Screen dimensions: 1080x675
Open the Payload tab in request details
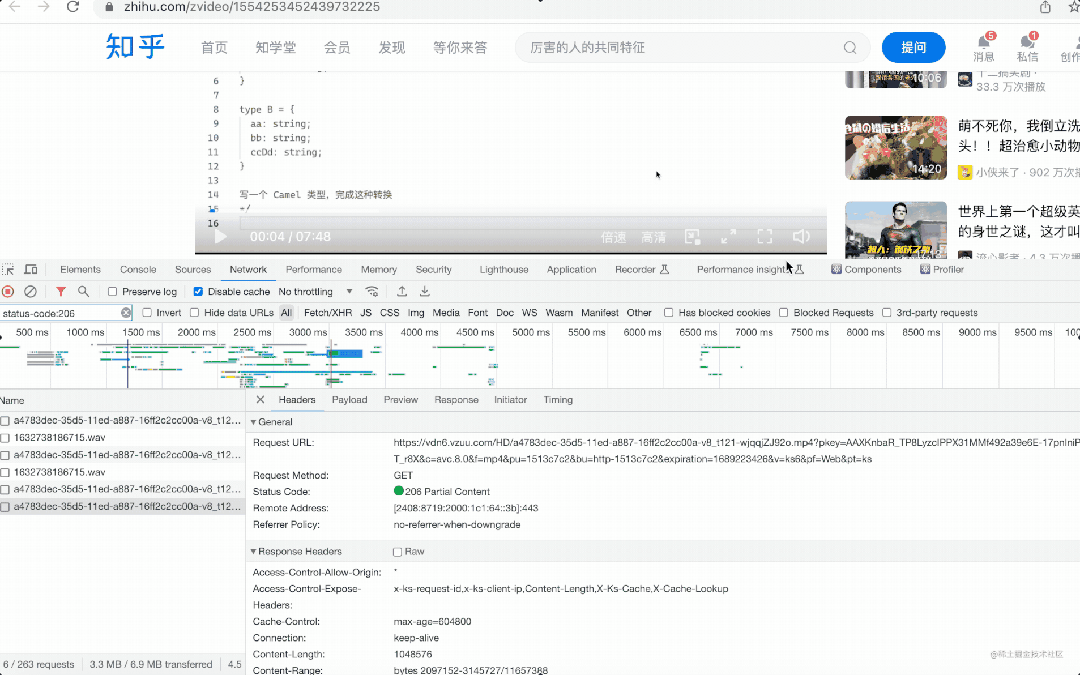[x=349, y=399]
